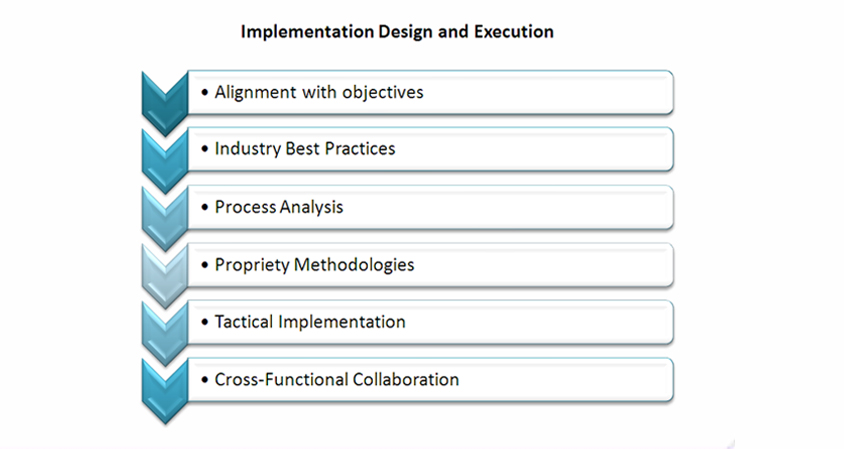This screenshot has height=449, width=844.
Task: Open the Industry Best Practices item
Action: click(305, 149)
